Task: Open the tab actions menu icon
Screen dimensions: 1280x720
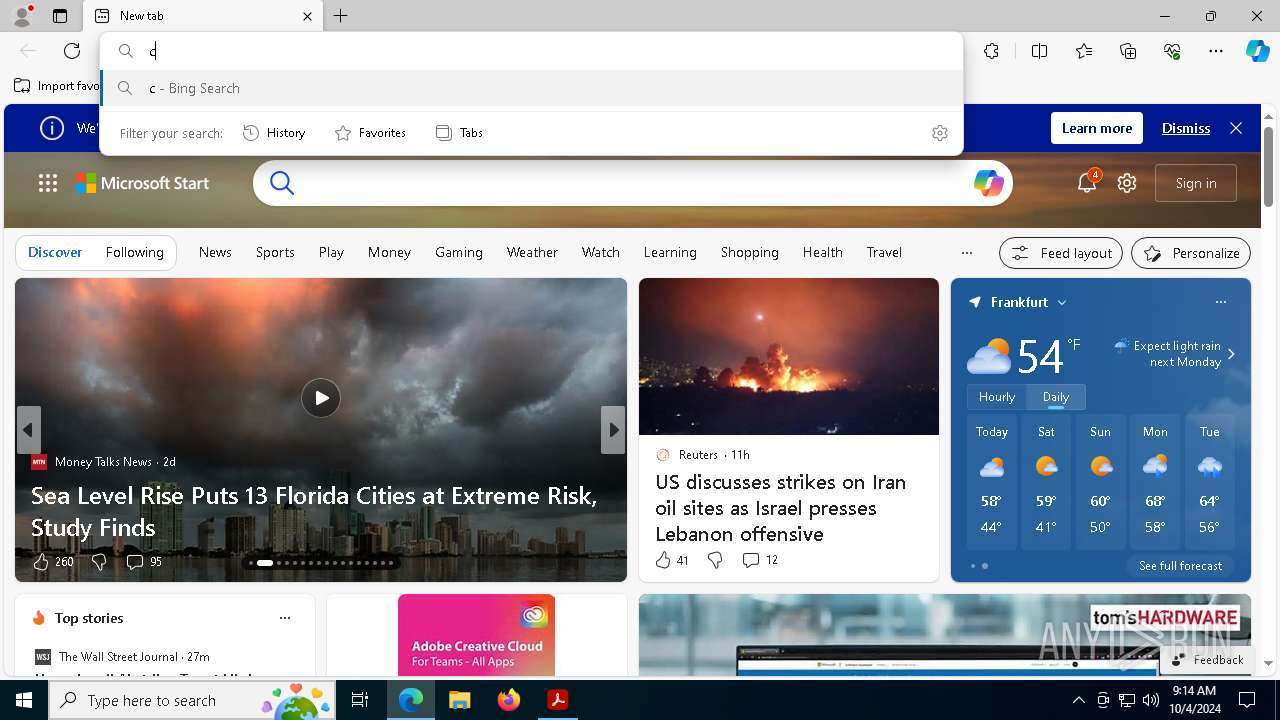Action: 60,16
